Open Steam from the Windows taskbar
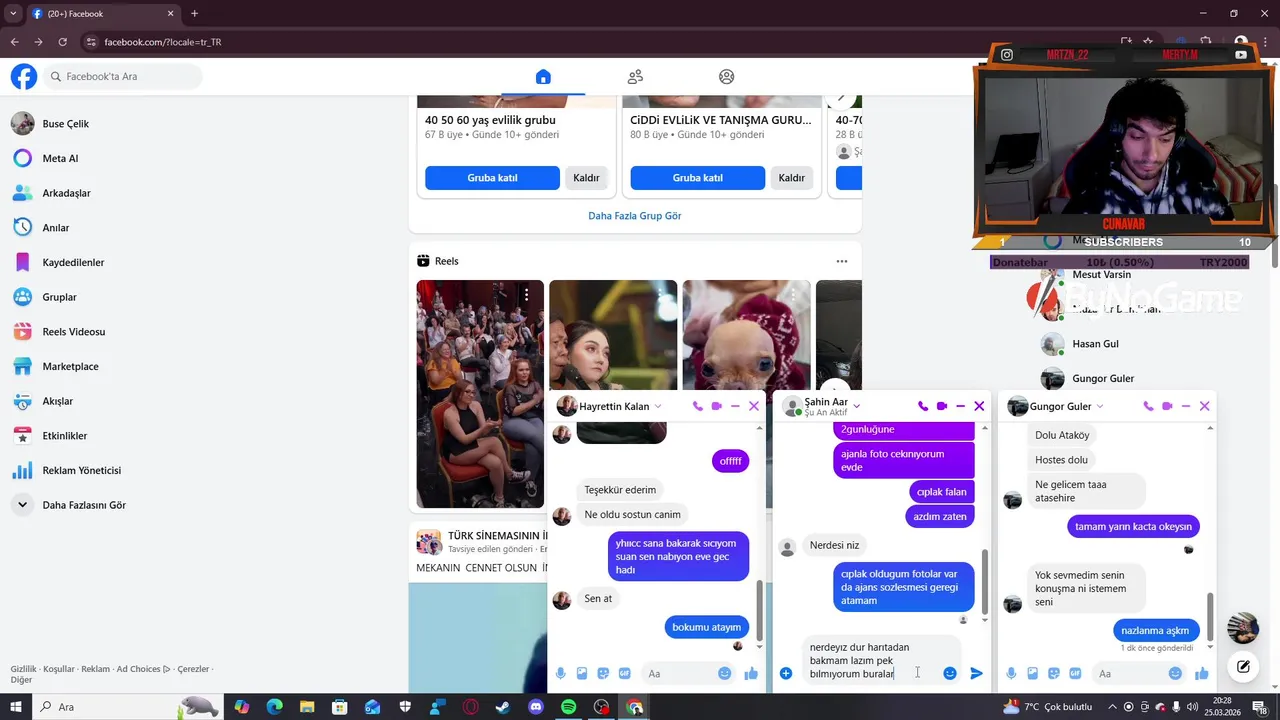 (502, 707)
